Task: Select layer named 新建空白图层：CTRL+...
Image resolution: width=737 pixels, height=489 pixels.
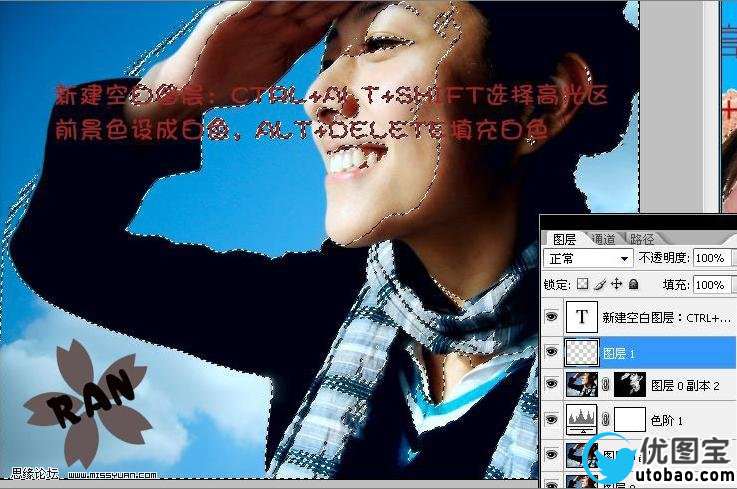Action: [666, 318]
